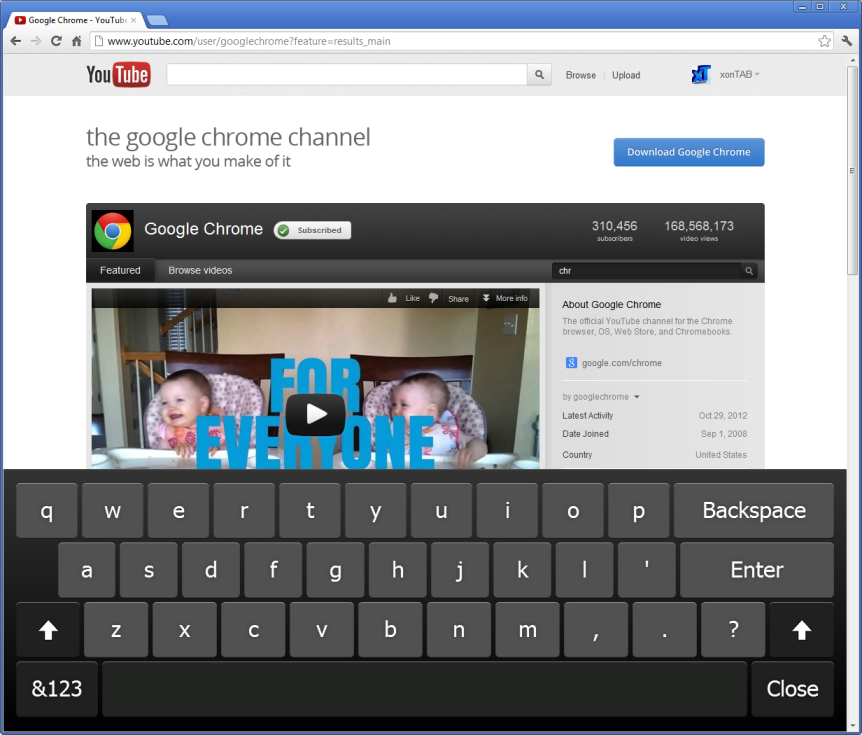Tap the space bar key
862x735 pixels.
424,689
